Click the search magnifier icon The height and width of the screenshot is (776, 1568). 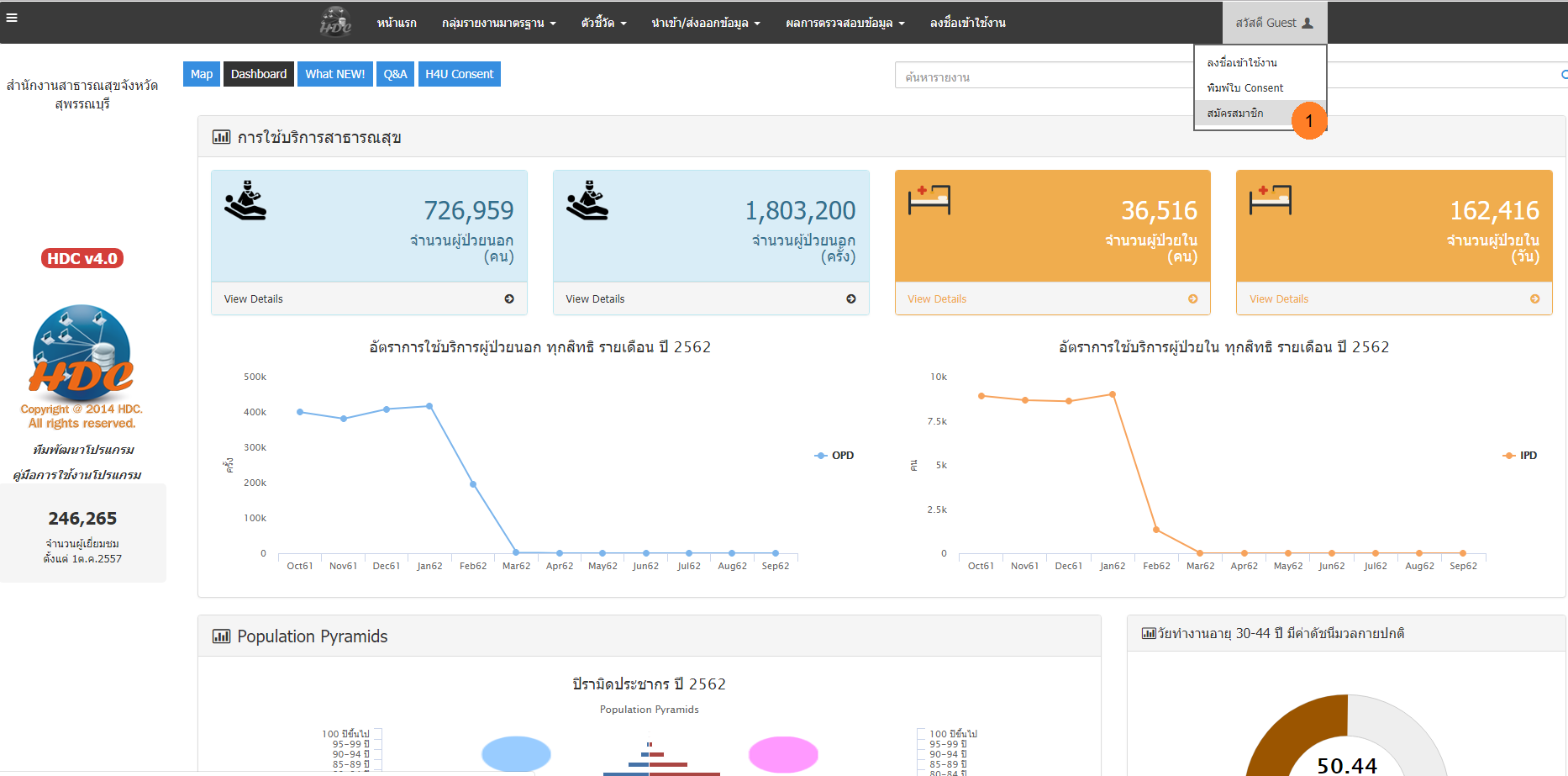1563,75
